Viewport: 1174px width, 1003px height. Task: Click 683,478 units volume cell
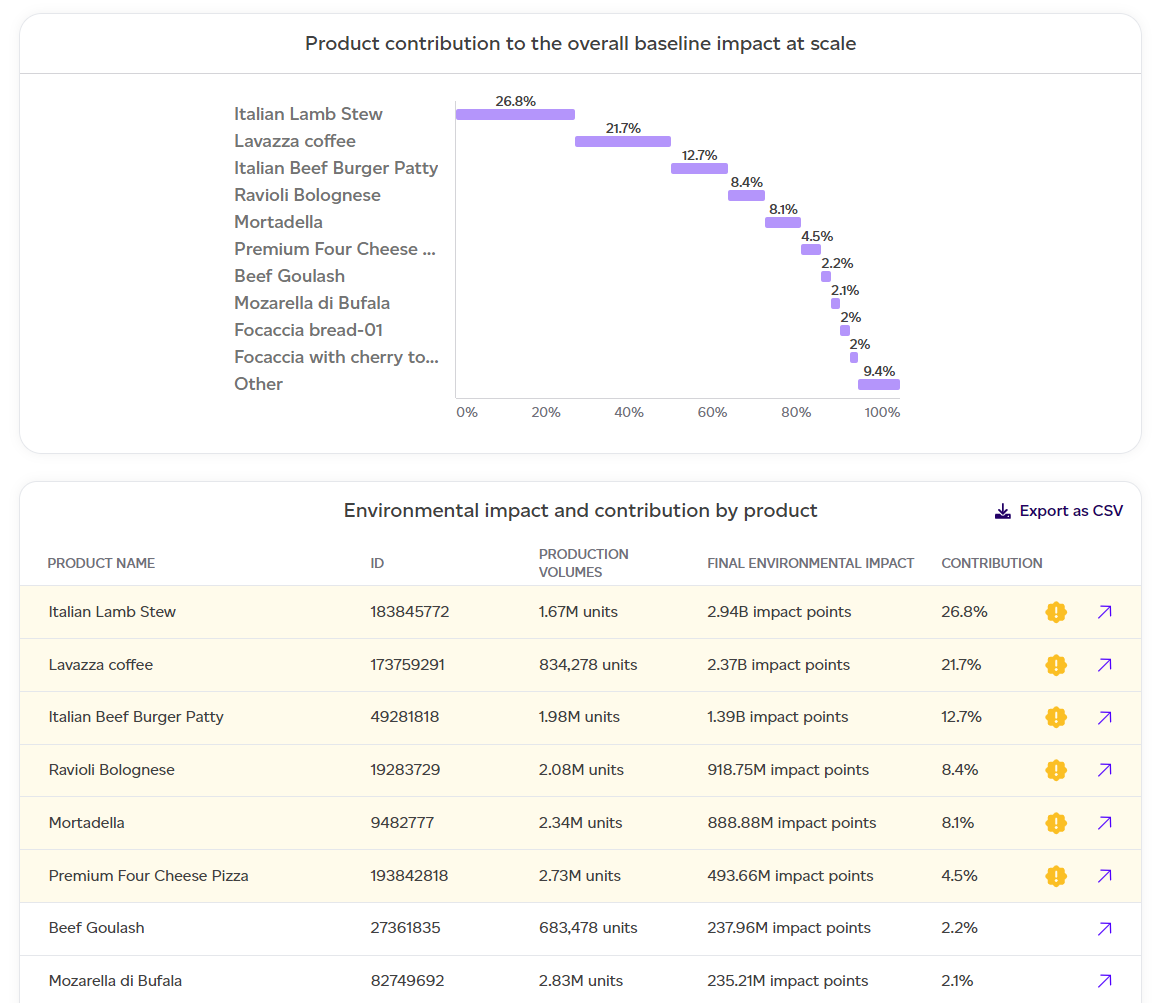pos(588,928)
